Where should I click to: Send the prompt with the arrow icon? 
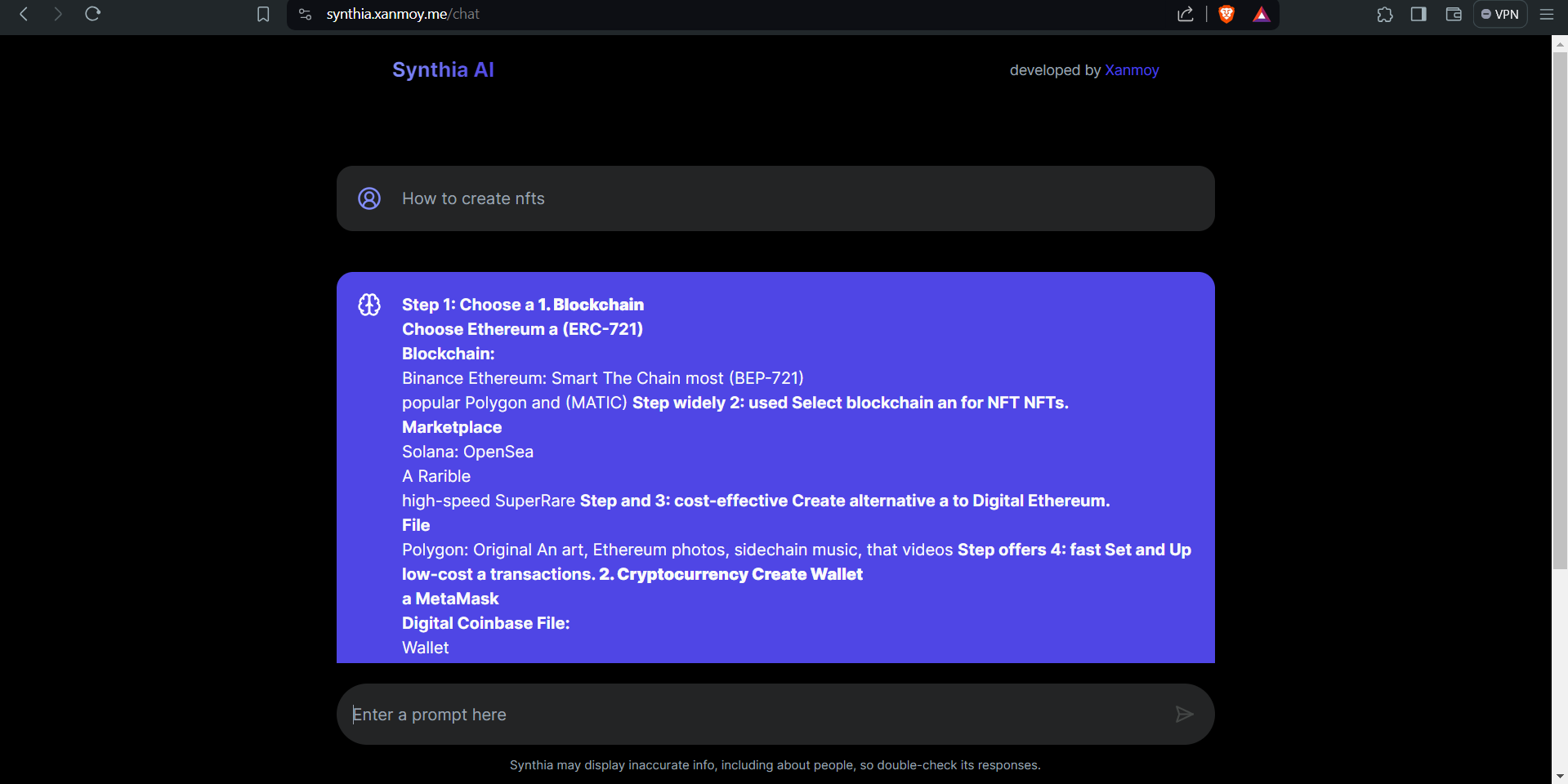[x=1184, y=715]
